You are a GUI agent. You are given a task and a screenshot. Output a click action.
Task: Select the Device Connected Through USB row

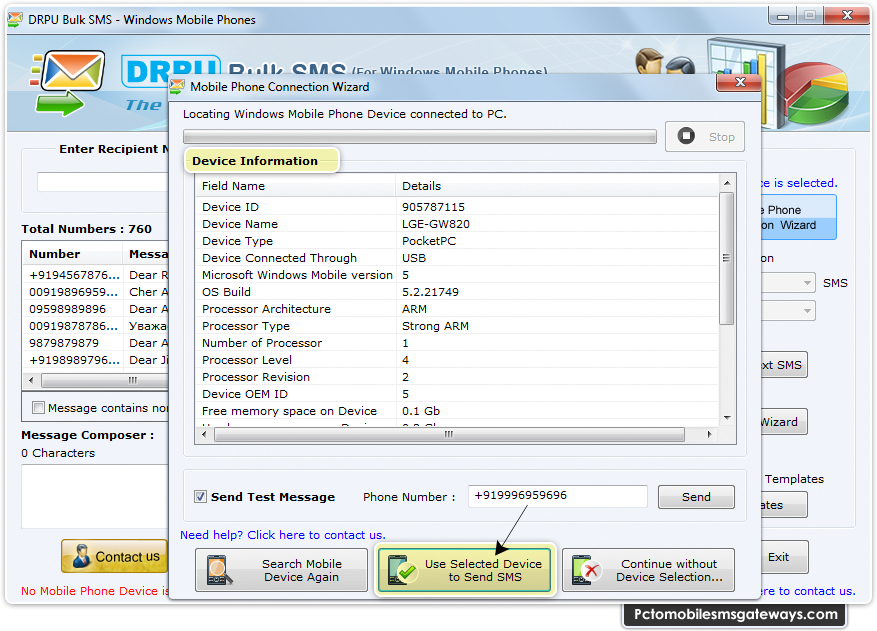[457, 258]
